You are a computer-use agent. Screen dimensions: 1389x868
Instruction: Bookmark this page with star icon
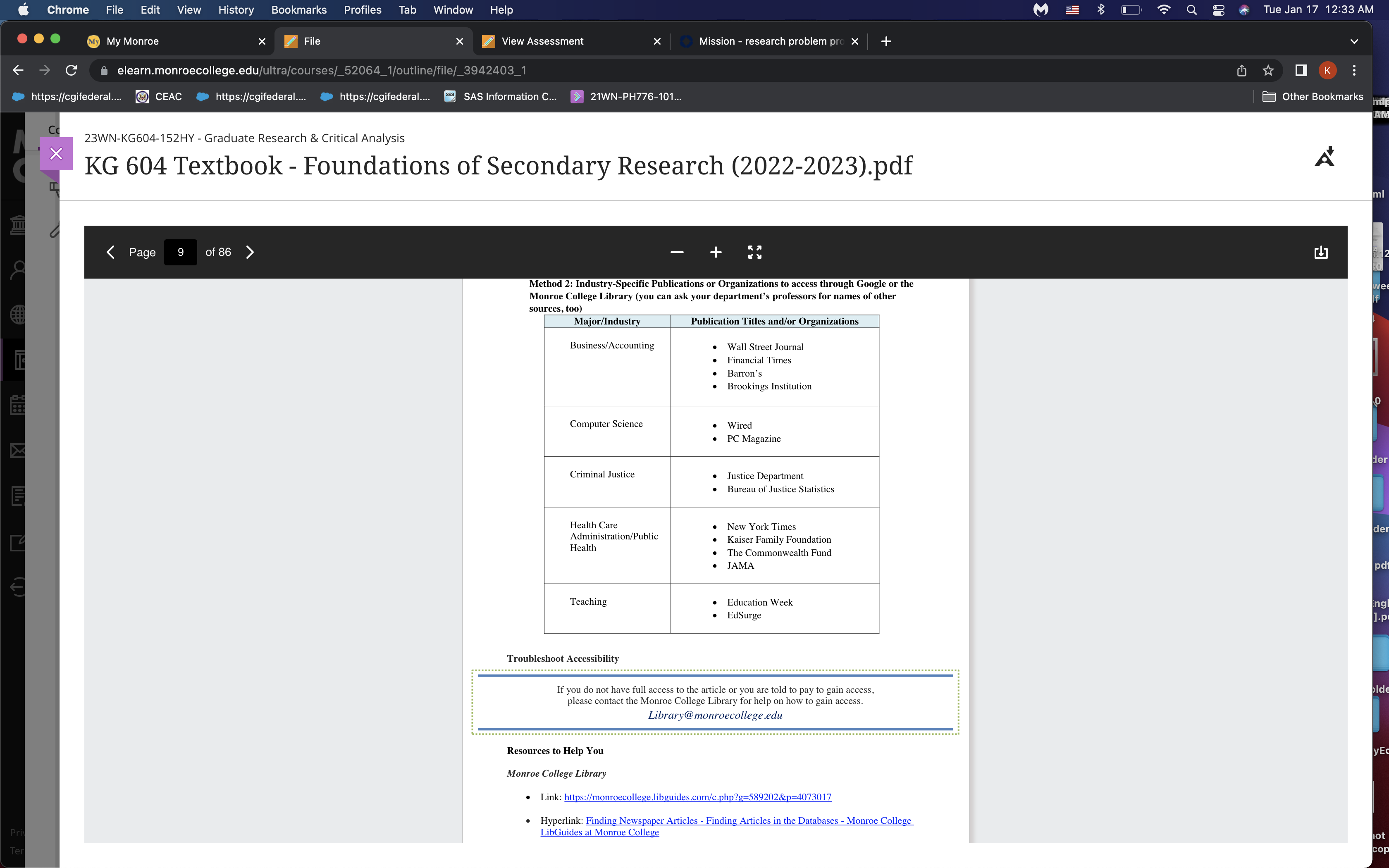tap(1268, 70)
